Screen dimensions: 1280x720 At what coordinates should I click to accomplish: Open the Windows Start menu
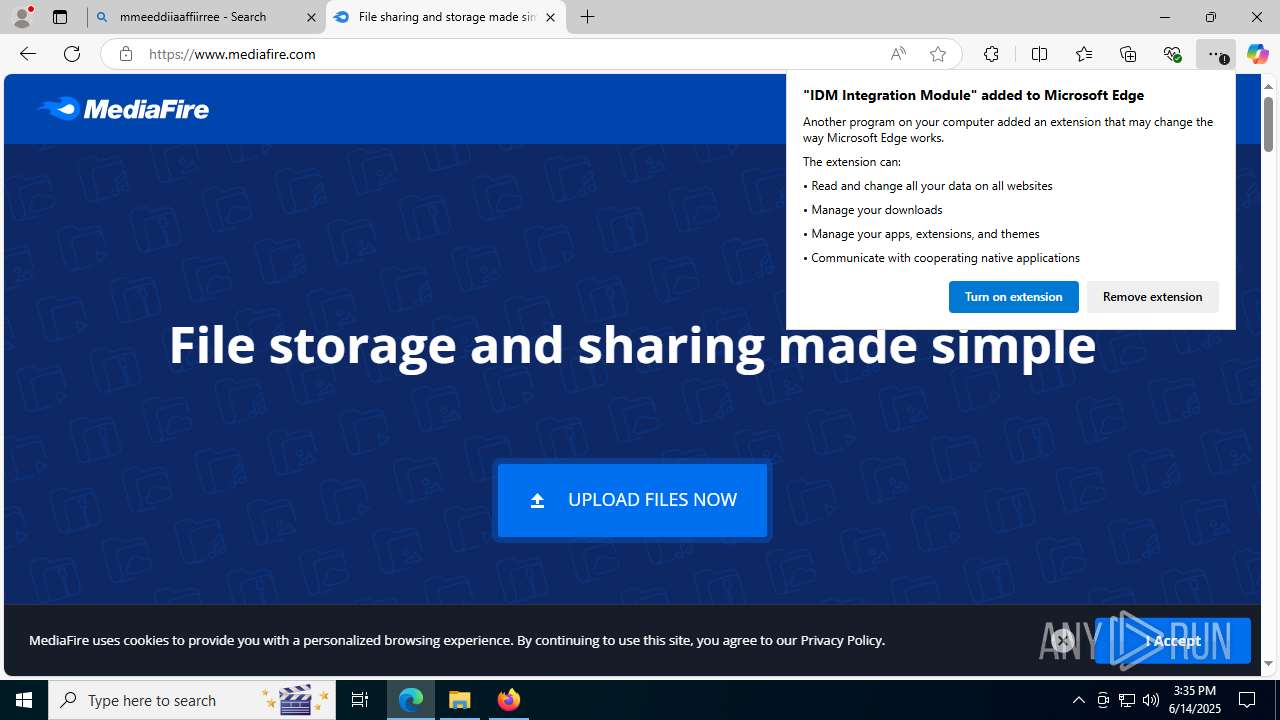[x=24, y=700]
